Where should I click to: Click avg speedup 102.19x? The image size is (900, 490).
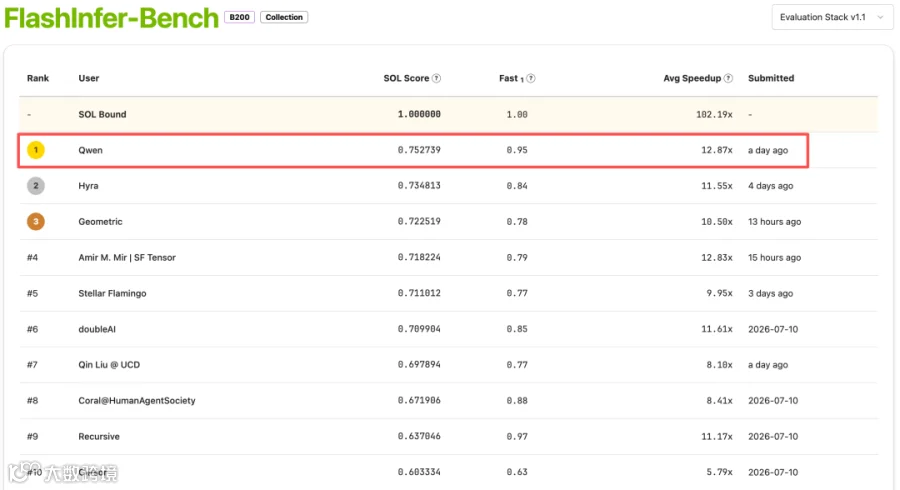point(714,114)
